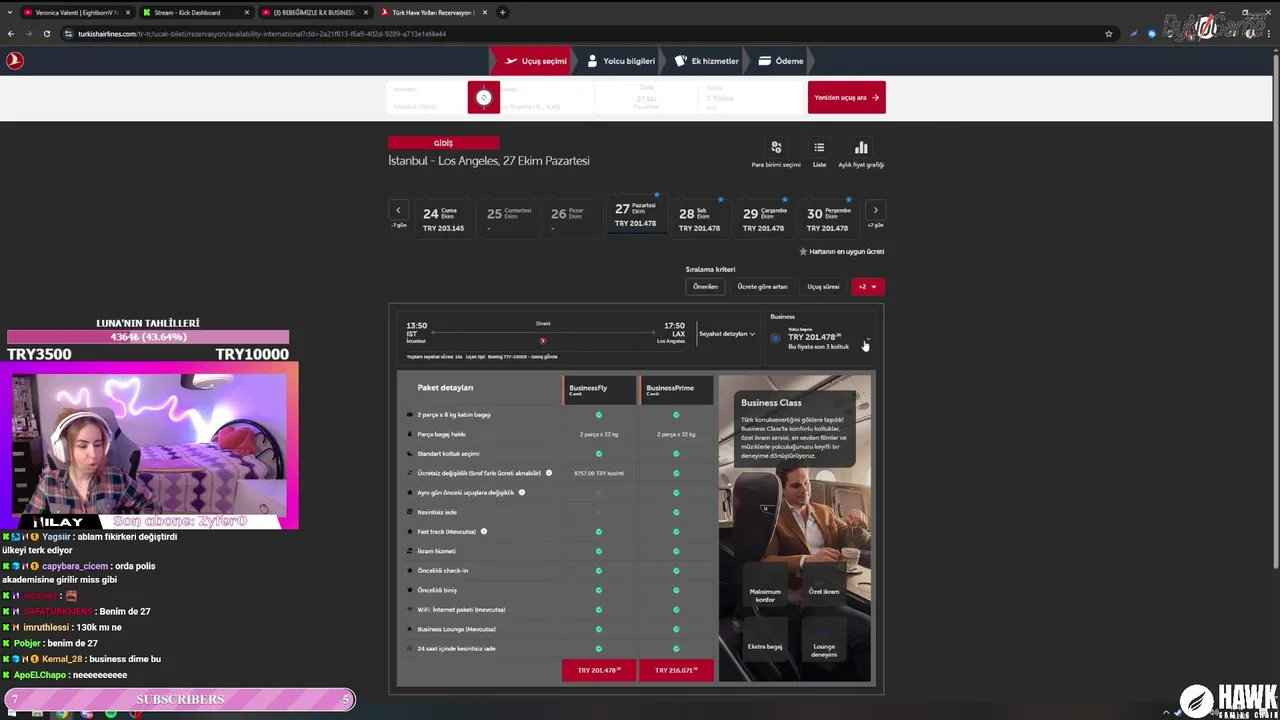Screen dimensions: 1280x720
Task: Open currency selection (Para birimi seçimi)
Action: (x=776, y=154)
